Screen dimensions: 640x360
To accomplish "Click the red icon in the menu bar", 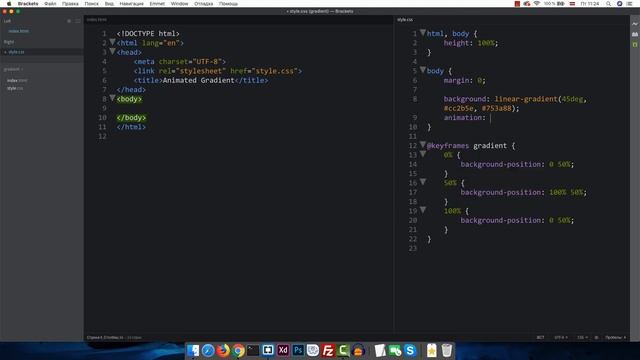I will tap(517, 4).
